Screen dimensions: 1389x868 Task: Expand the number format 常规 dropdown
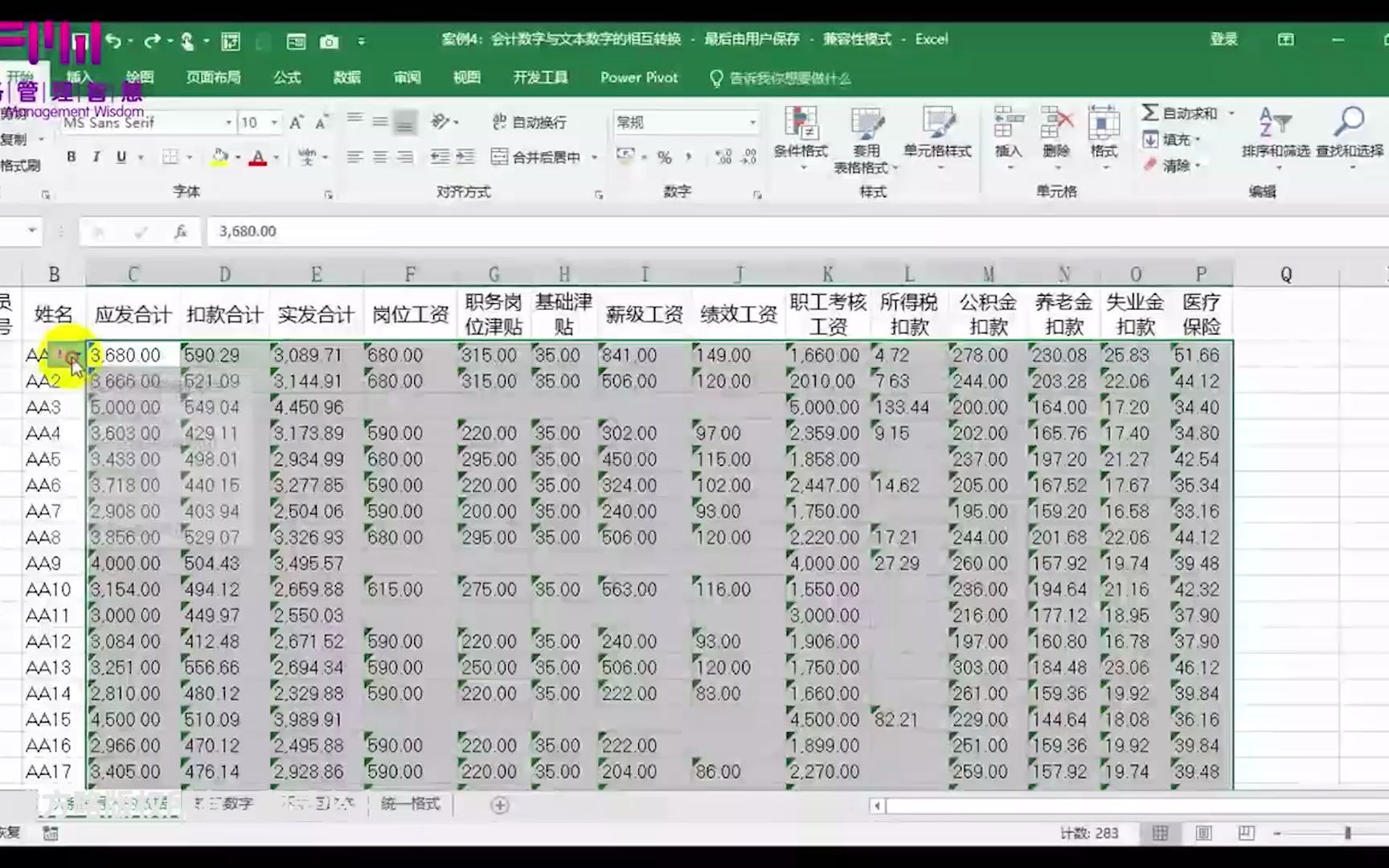[x=751, y=122]
